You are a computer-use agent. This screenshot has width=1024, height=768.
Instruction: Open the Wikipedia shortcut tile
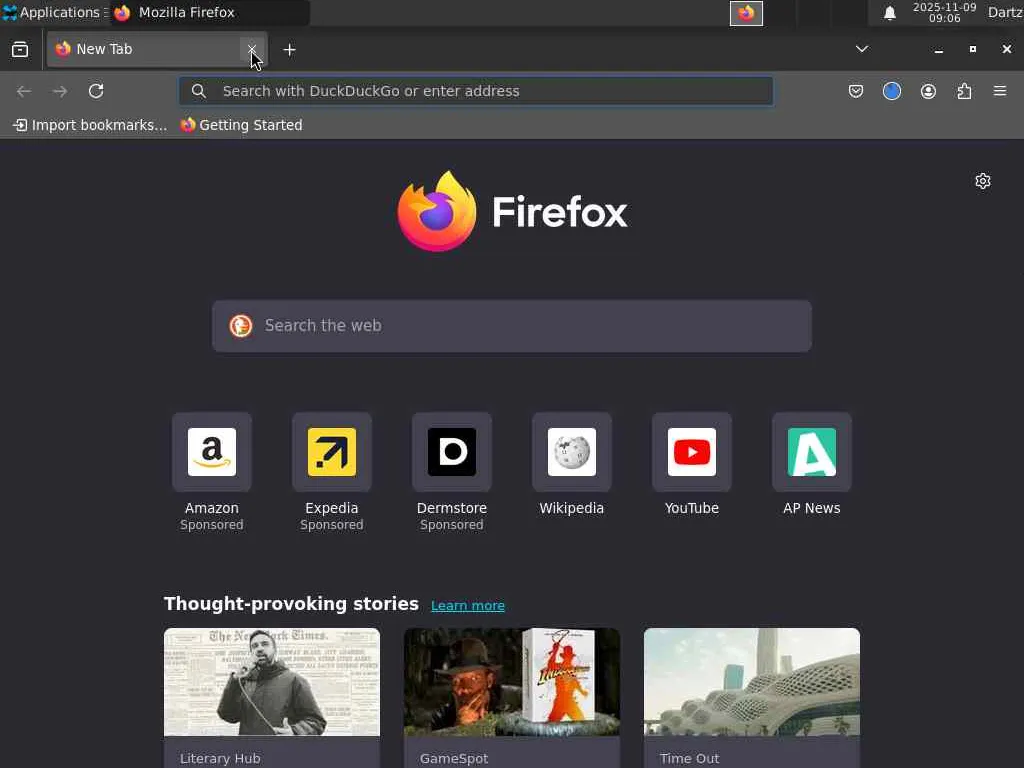click(572, 452)
